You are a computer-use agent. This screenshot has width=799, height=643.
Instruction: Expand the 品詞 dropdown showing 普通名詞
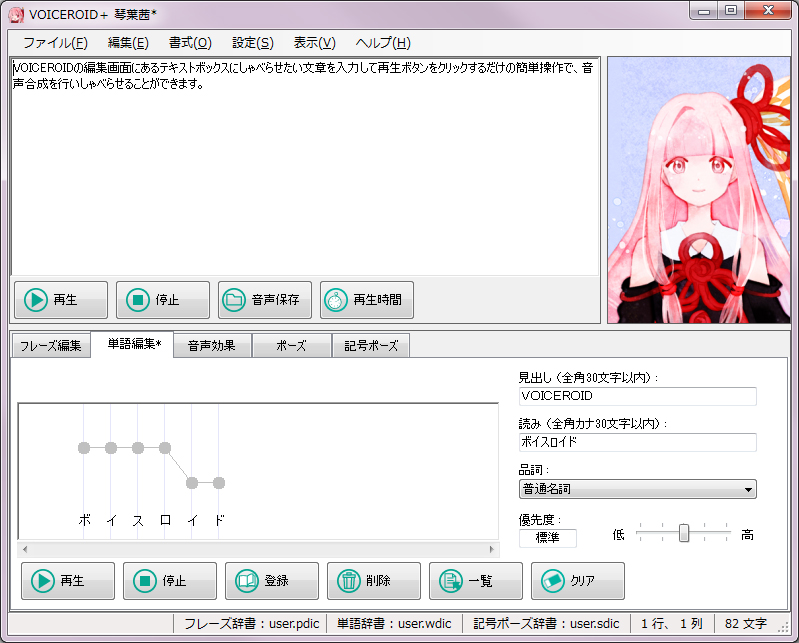point(637,489)
